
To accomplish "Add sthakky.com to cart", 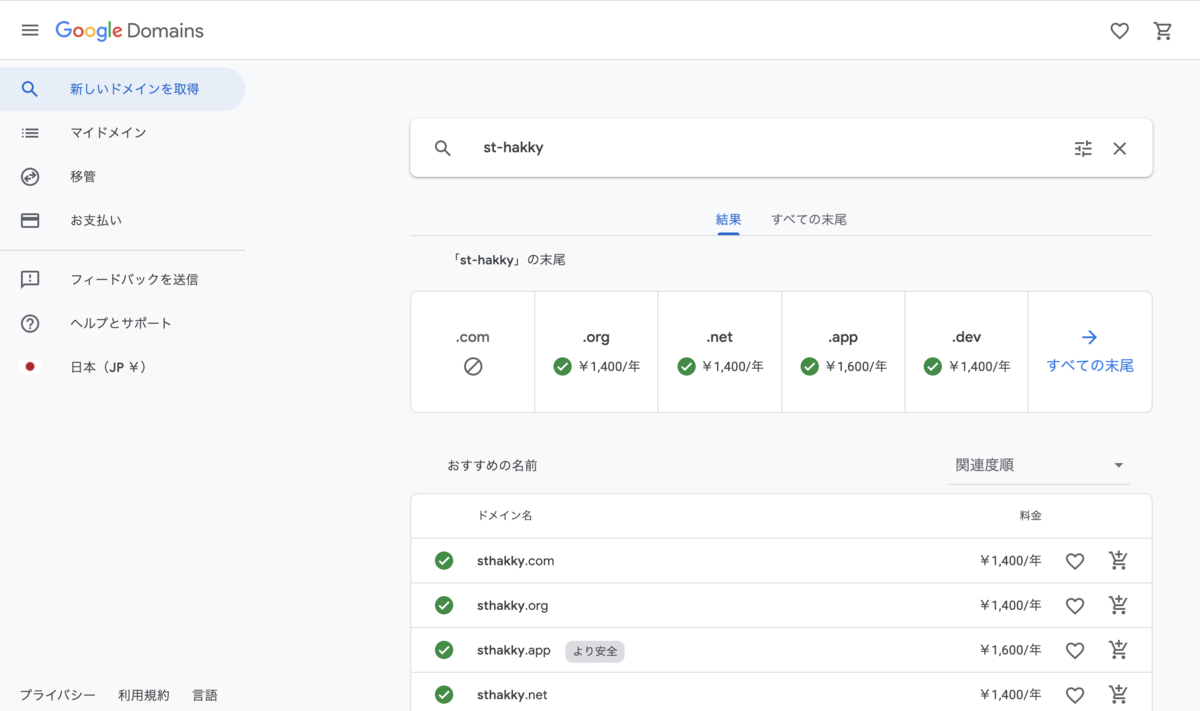I will (1119, 560).
